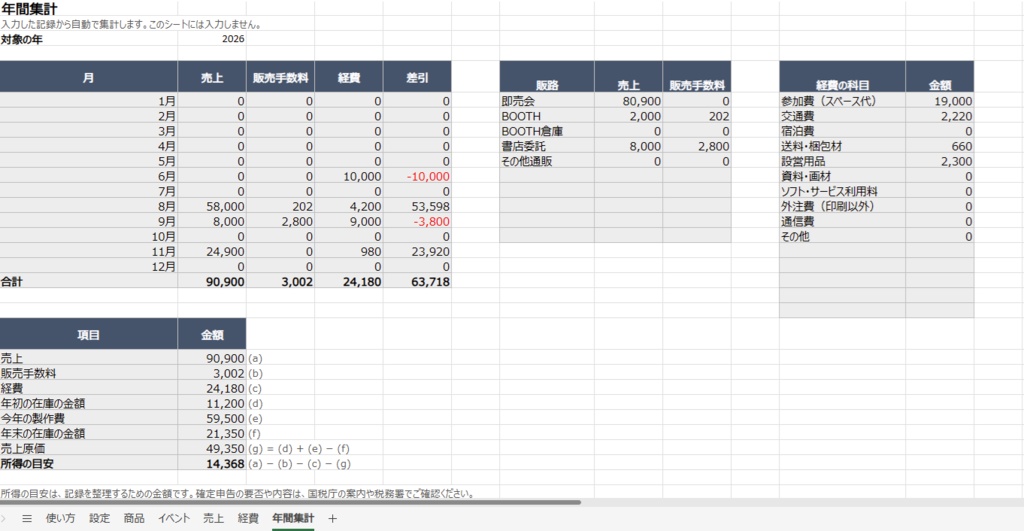Add a new sheet with plus icon
This screenshot has height=531, width=1024.
pos(332,519)
